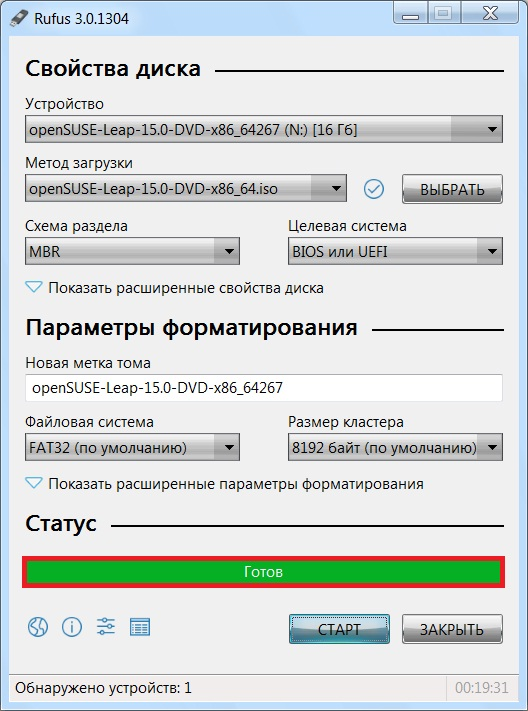This screenshot has width=528, height=711.
Task: Open the BIOS или UEFI target dropdown
Action: 395,251
